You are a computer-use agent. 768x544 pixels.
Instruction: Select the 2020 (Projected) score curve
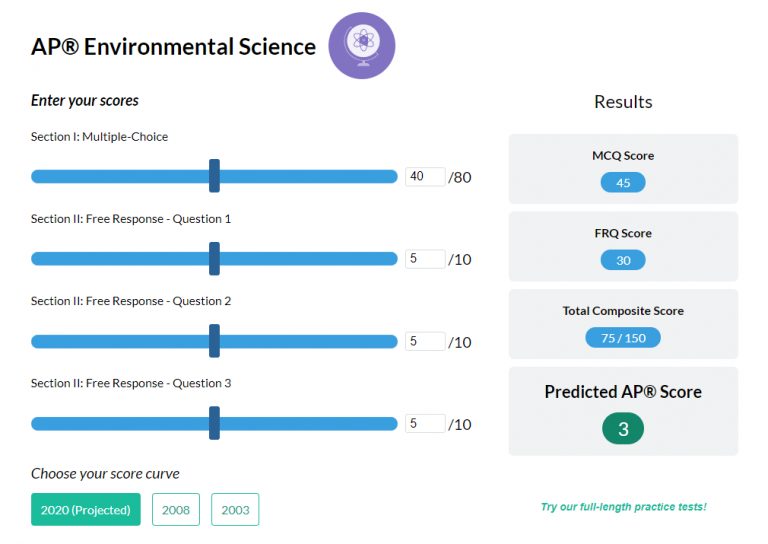click(86, 509)
